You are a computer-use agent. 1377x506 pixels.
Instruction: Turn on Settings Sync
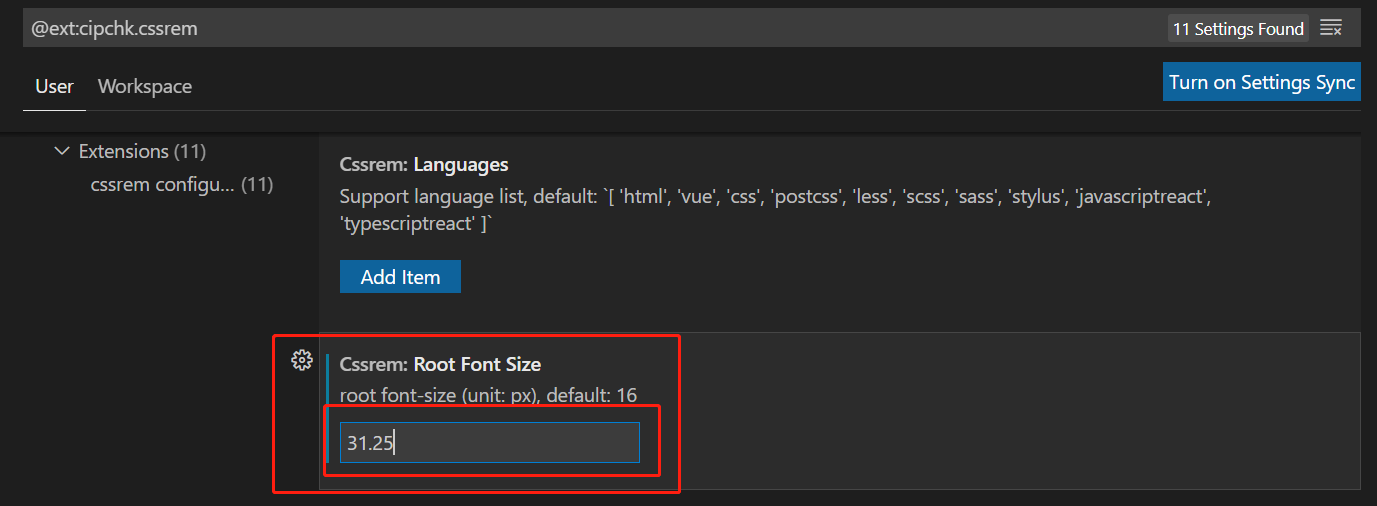point(1262,82)
